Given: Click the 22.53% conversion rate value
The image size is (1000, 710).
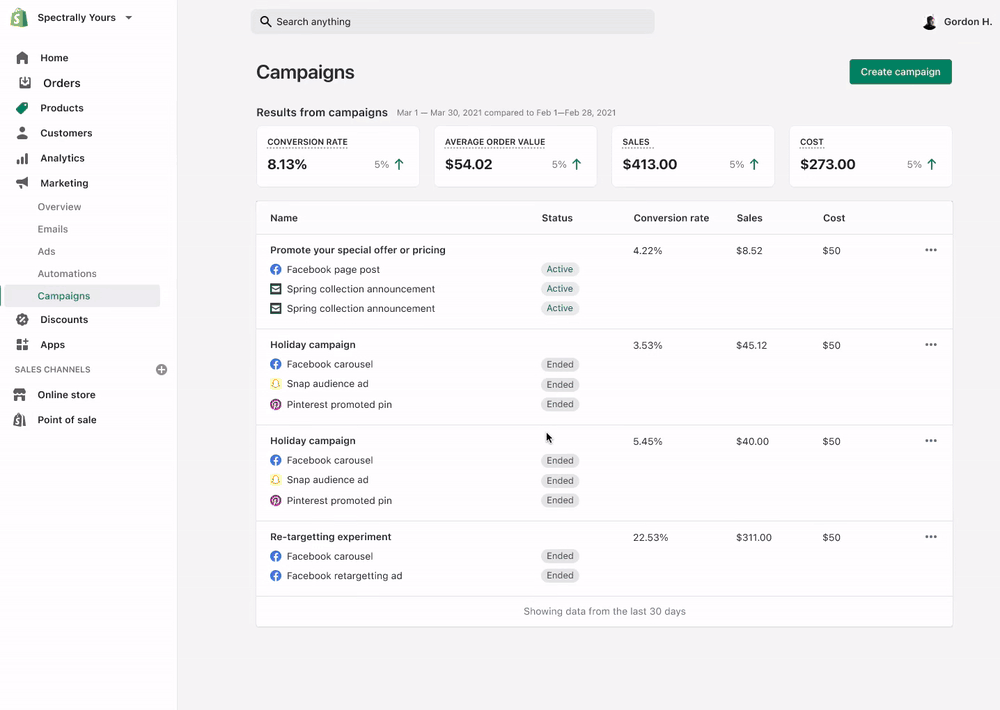Looking at the screenshot, I should (651, 537).
